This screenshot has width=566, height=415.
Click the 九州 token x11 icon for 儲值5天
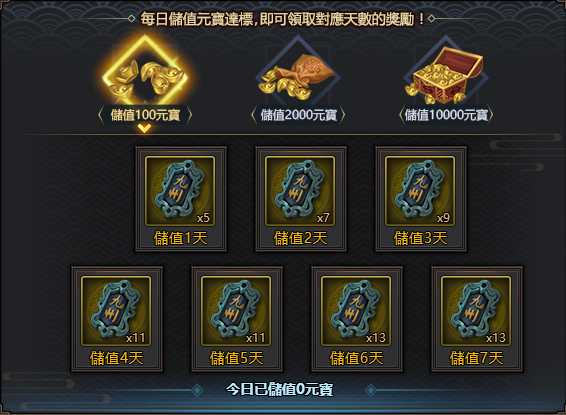click(236, 311)
